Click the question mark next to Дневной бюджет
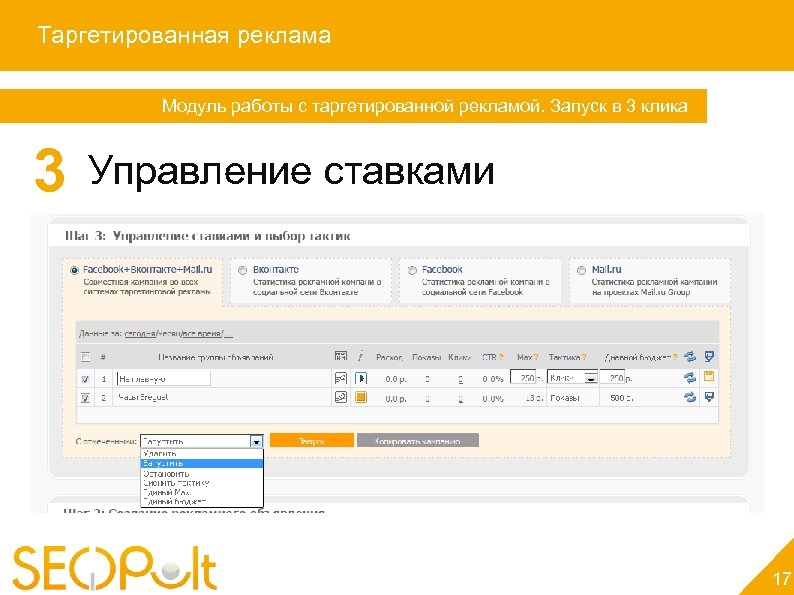This screenshot has height=595, width=794. tap(675, 357)
